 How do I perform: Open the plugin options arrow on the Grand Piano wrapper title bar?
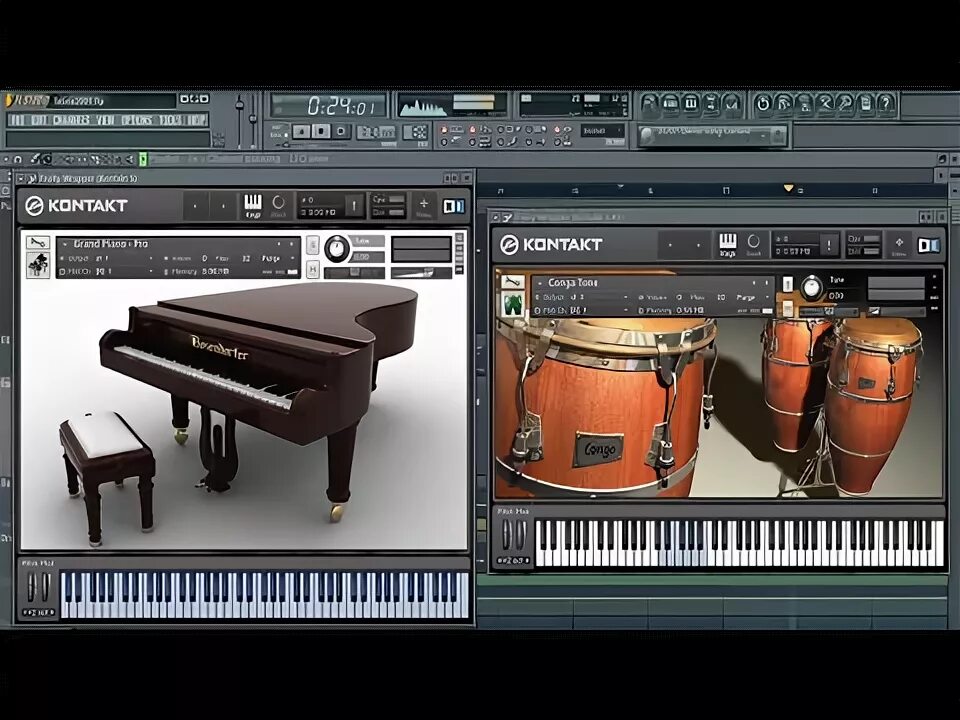[x=22, y=178]
